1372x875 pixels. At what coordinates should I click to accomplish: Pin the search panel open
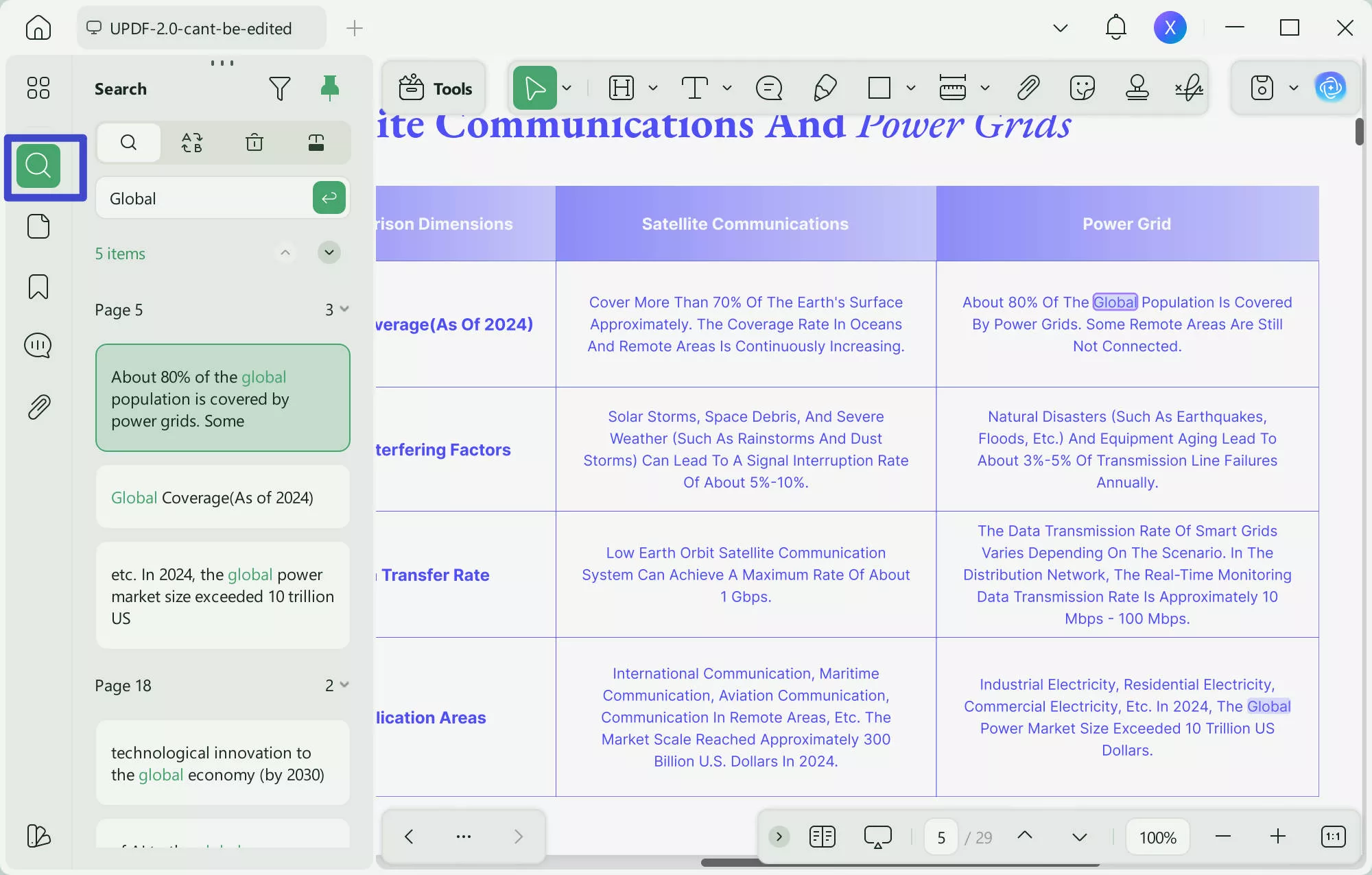(330, 88)
